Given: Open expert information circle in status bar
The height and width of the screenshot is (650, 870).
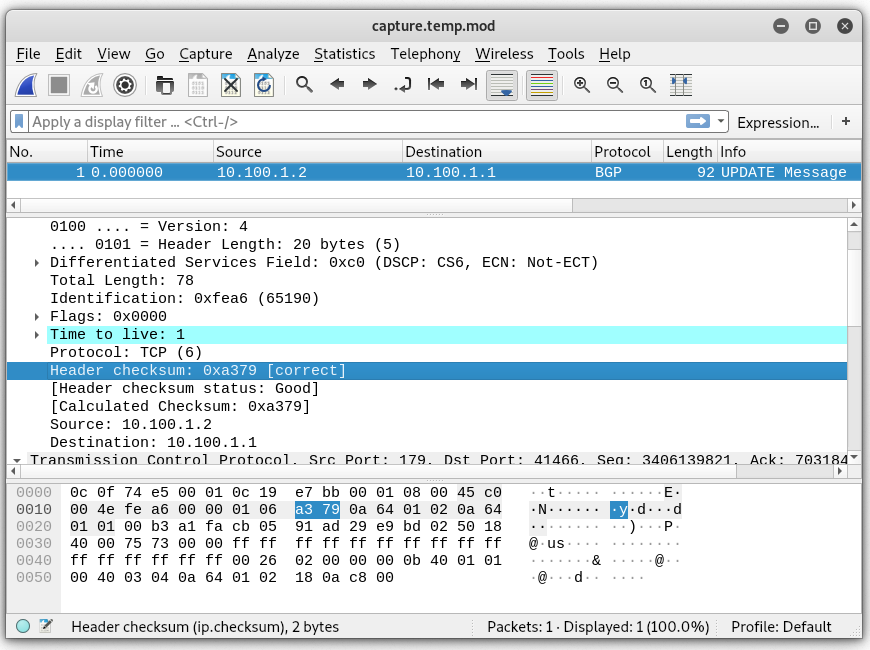Looking at the screenshot, I should coord(23,627).
